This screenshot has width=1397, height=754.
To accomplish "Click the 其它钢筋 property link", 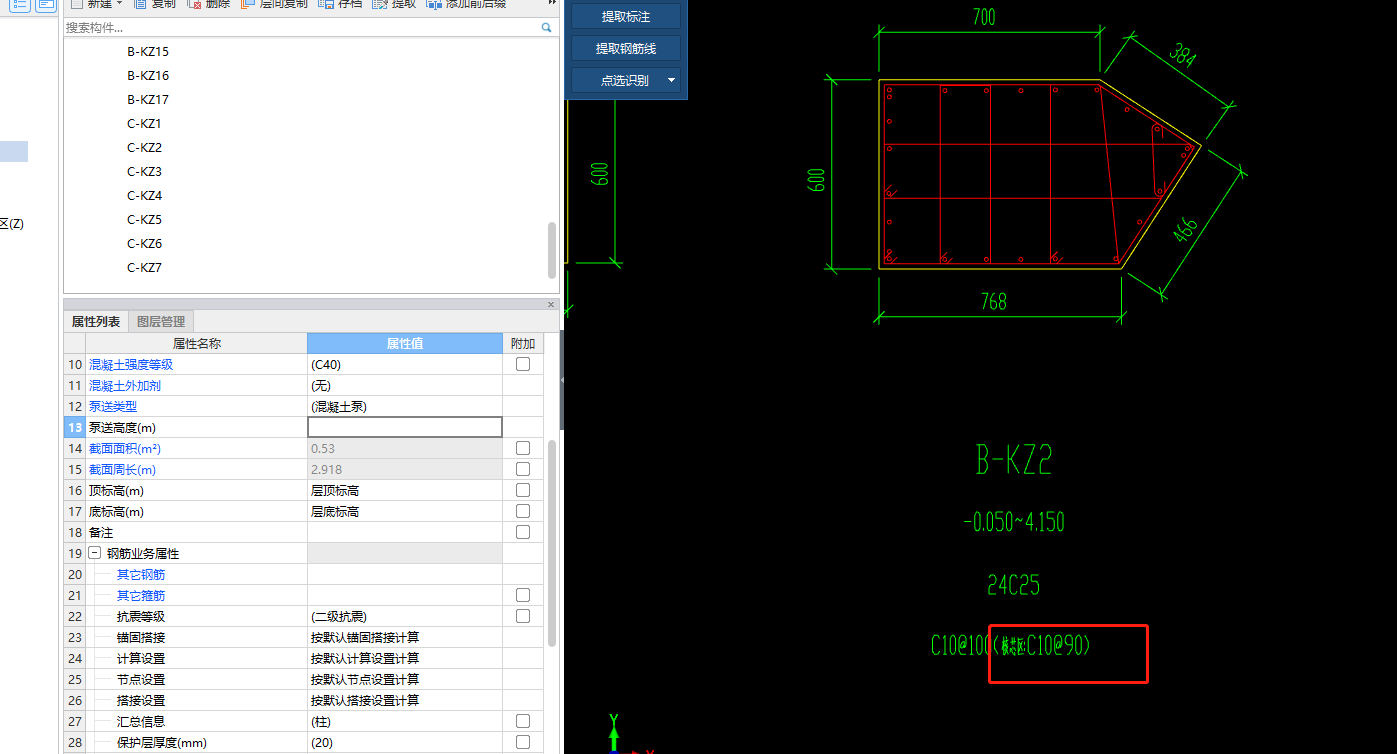I will point(141,574).
